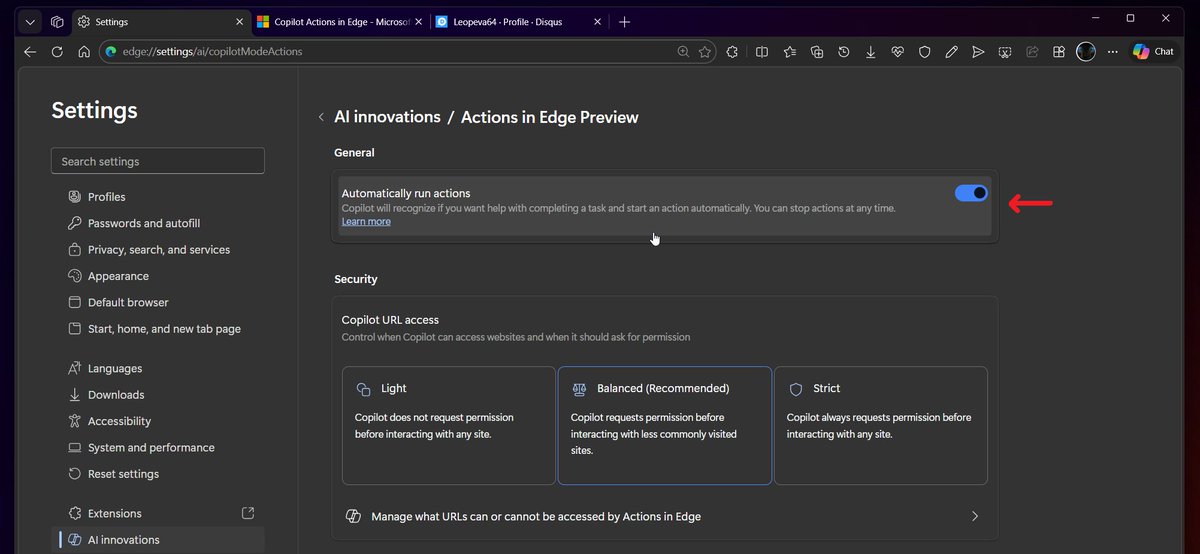Open Browser essentials heart icon
Image resolution: width=1200 pixels, height=554 pixels.
pyautogui.click(x=898, y=52)
